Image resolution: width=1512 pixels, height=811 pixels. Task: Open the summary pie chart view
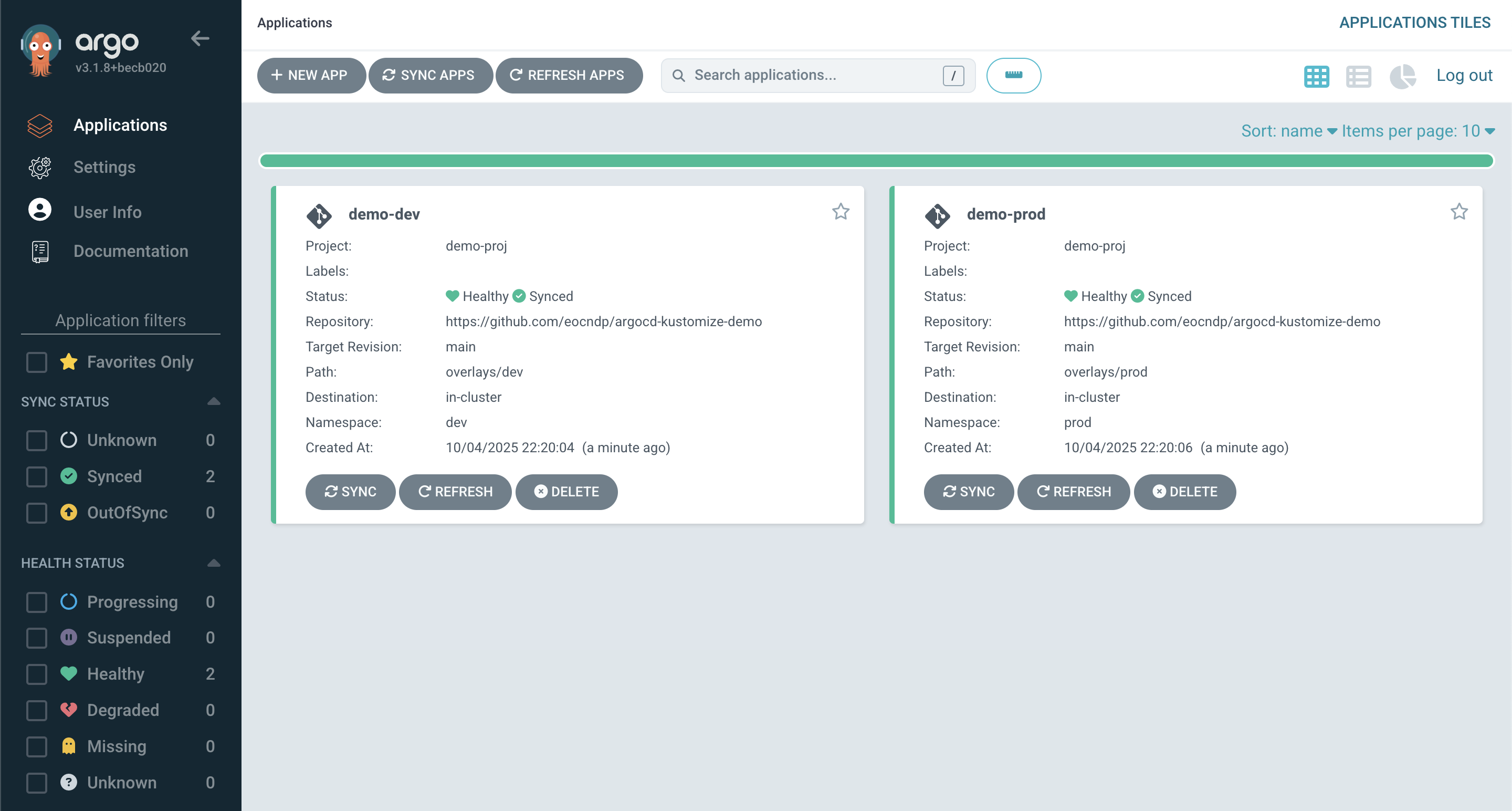pyautogui.click(x=1402, y=76)
